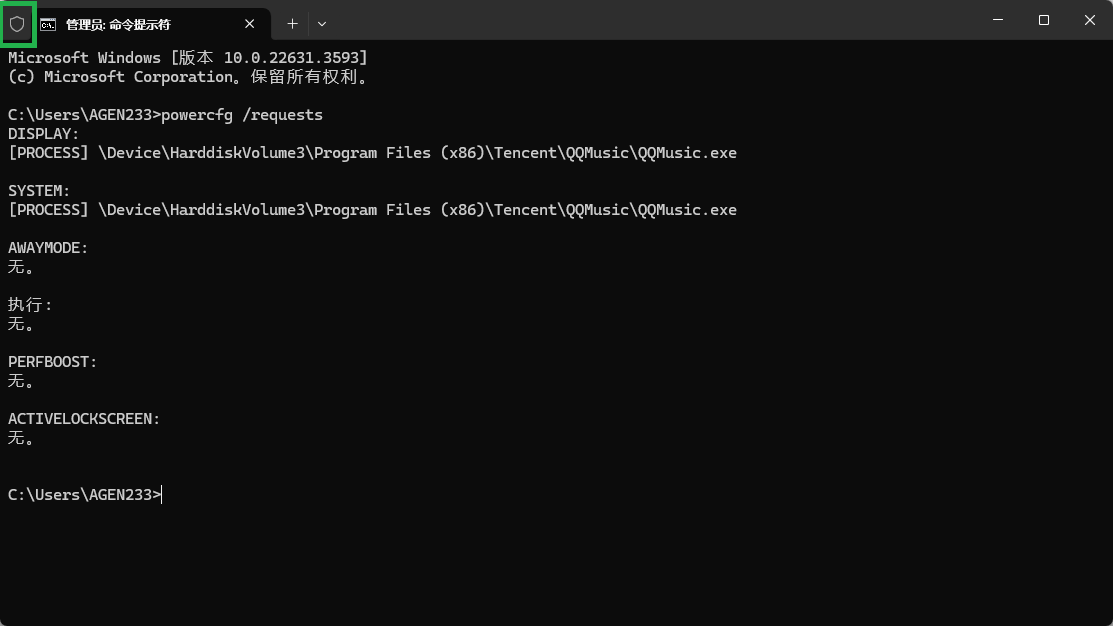Close the 命令提示符 tab
Screen dimensions: 1113x626
coord(250,24)
